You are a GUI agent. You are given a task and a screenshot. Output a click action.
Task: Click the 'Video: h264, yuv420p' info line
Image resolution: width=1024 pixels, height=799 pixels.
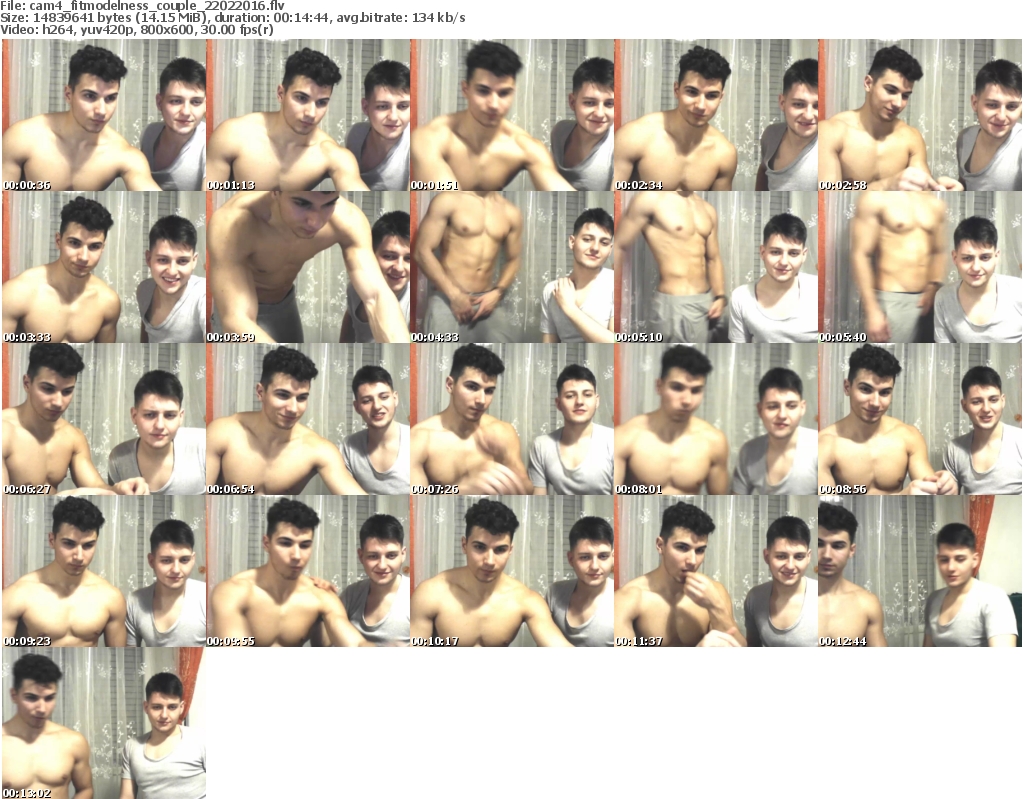coord(136,29)
